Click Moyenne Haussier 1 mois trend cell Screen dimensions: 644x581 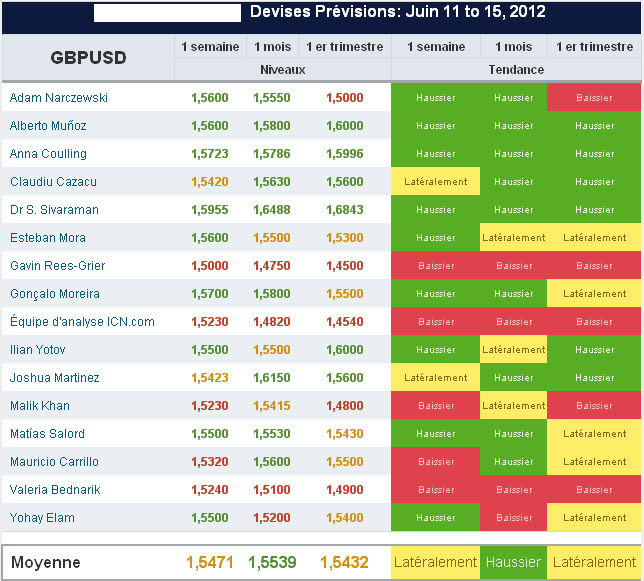(513, 562)
